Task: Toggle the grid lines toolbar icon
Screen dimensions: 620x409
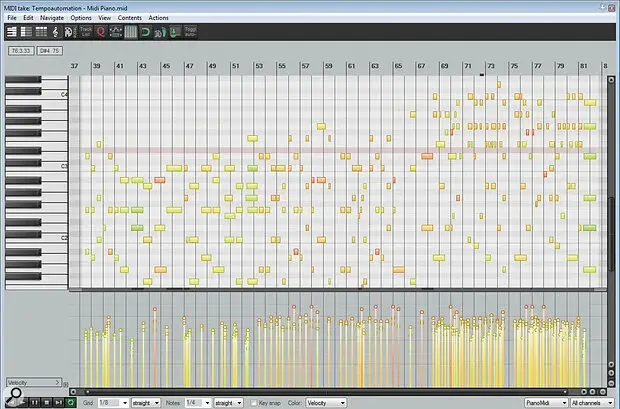Action: [x=130, y=32]
